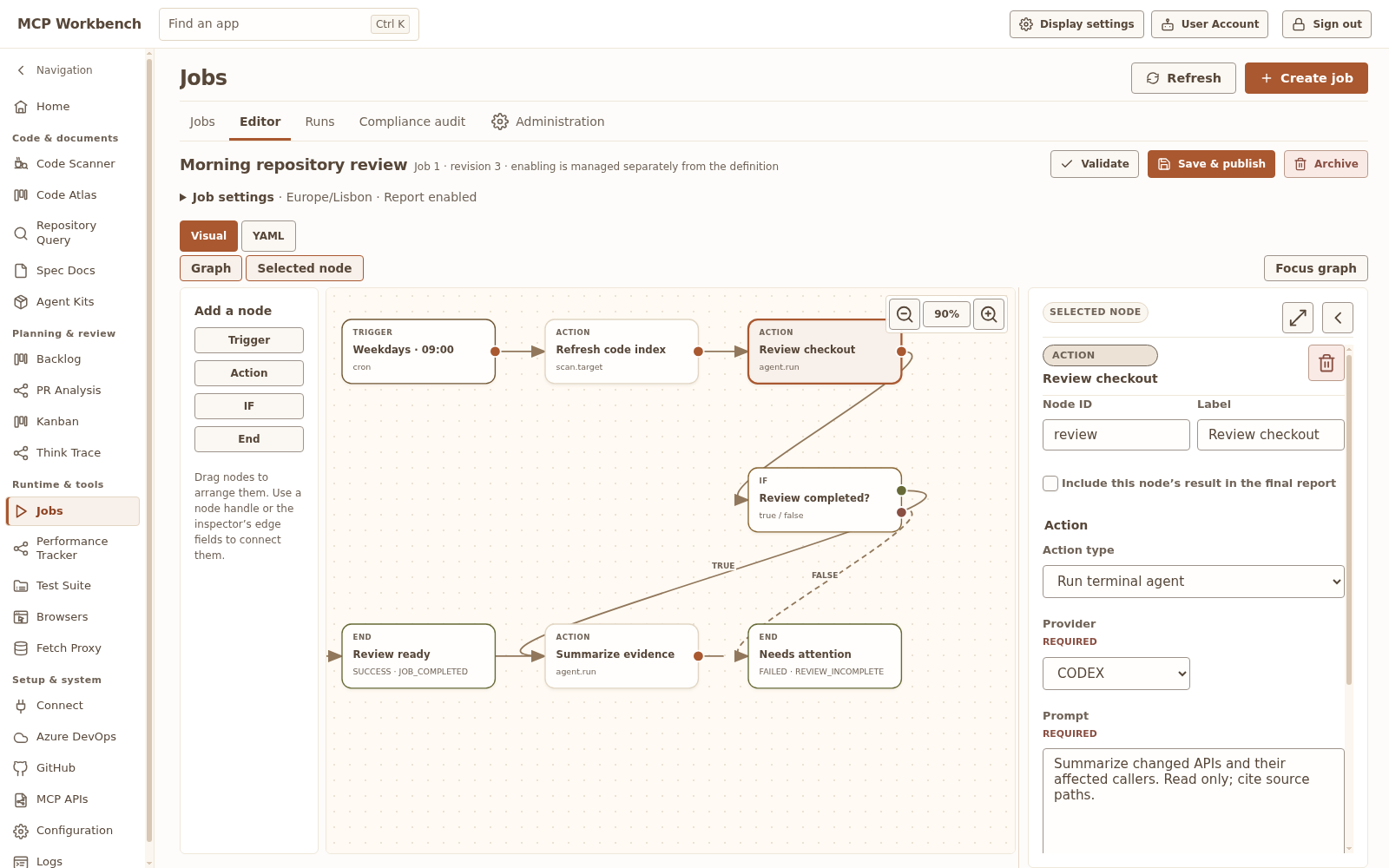This screenshot has width=1389, height=868.
Task: Switch to the Runs tab
Action: pyautogui.click(x=319, y=122)
